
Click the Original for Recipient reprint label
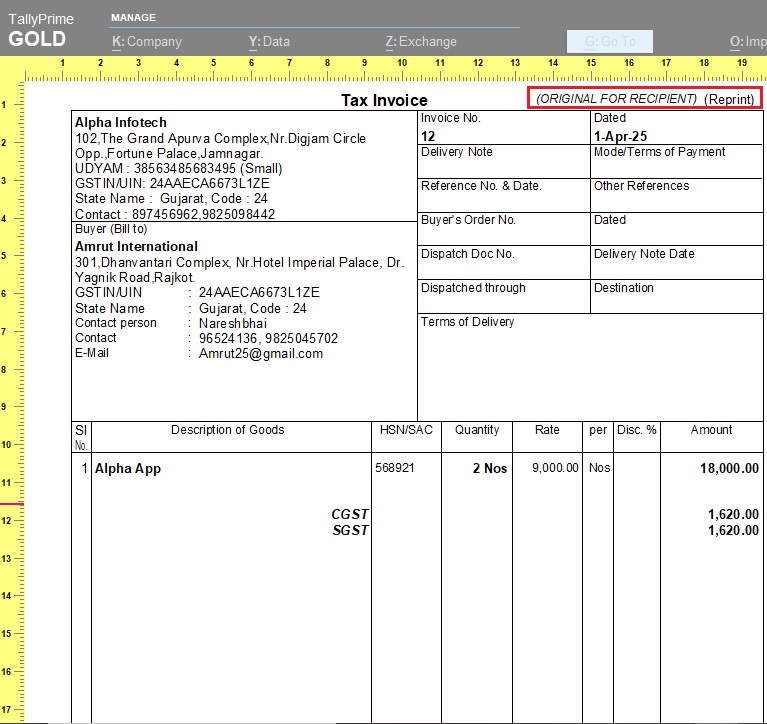tap(644, 99)
